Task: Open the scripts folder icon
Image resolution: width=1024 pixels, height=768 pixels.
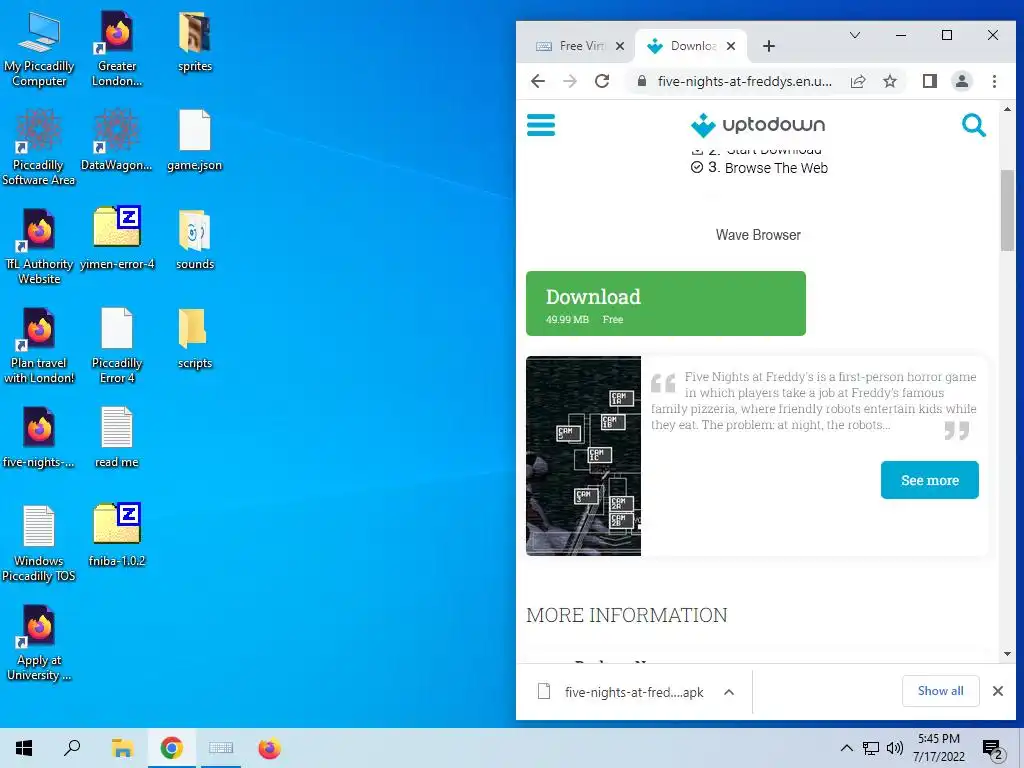Action: [195, 338]
